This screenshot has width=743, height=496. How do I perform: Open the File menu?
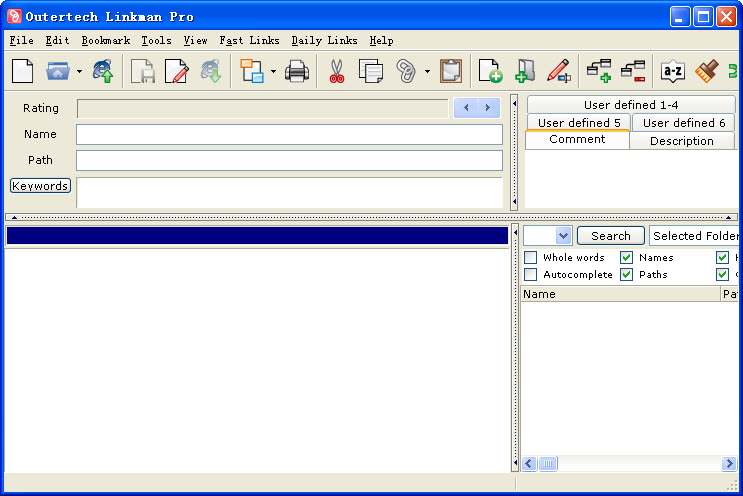pyautogui.click(x=21, y=41)
